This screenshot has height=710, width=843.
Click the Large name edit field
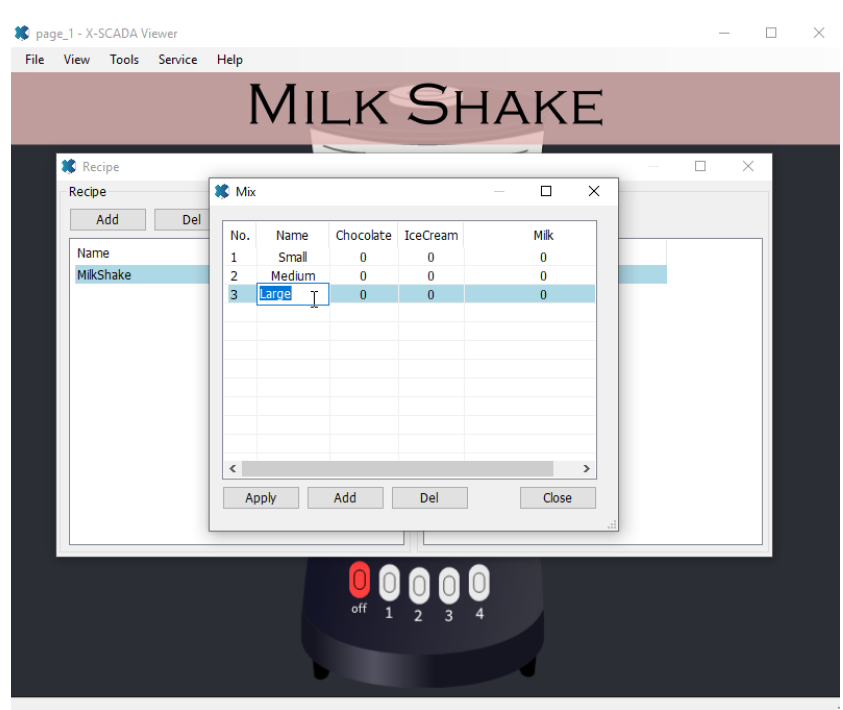[x=293, y=295]
